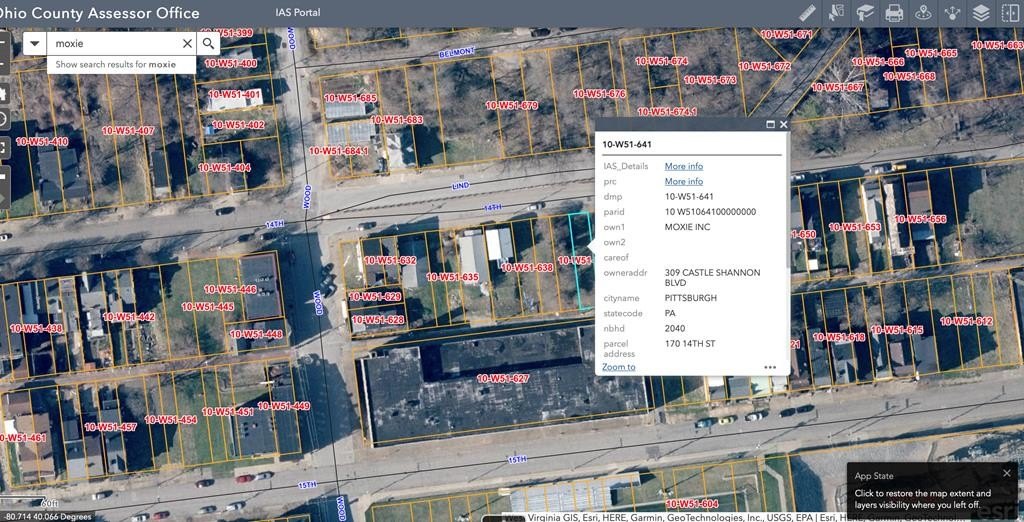Click the search magnifier button
Image resolution: width=1024 pixels, height=522 pixels.
[x=209, y=44]
